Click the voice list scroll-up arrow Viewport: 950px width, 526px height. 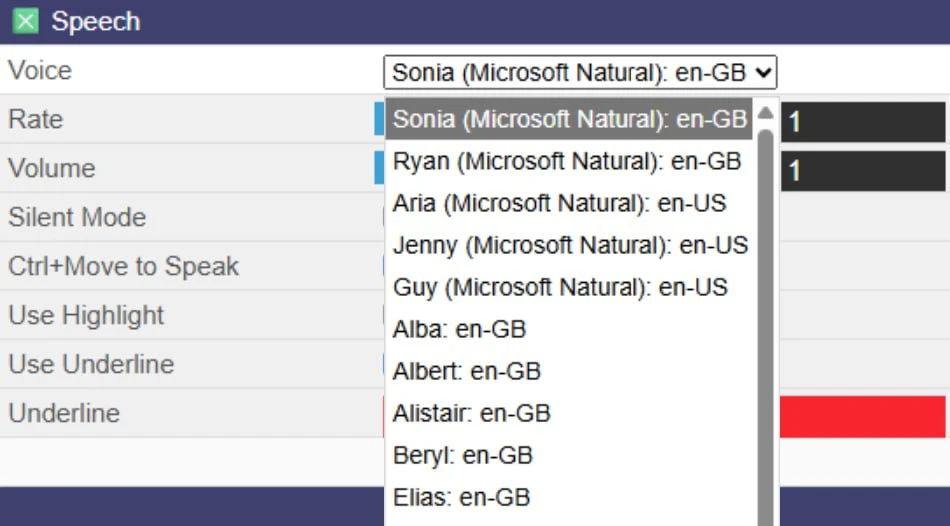[765, 113]
